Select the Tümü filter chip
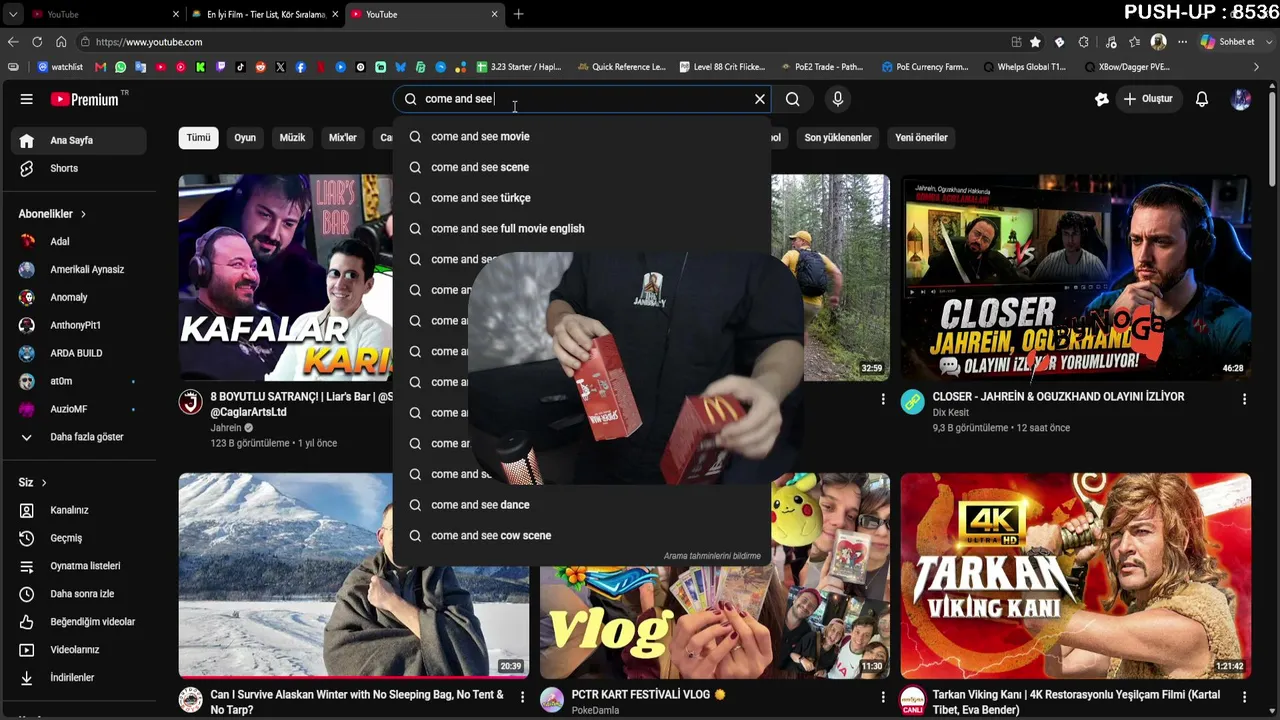Screen dimensions: 1280x720 (x=198, y=138)
